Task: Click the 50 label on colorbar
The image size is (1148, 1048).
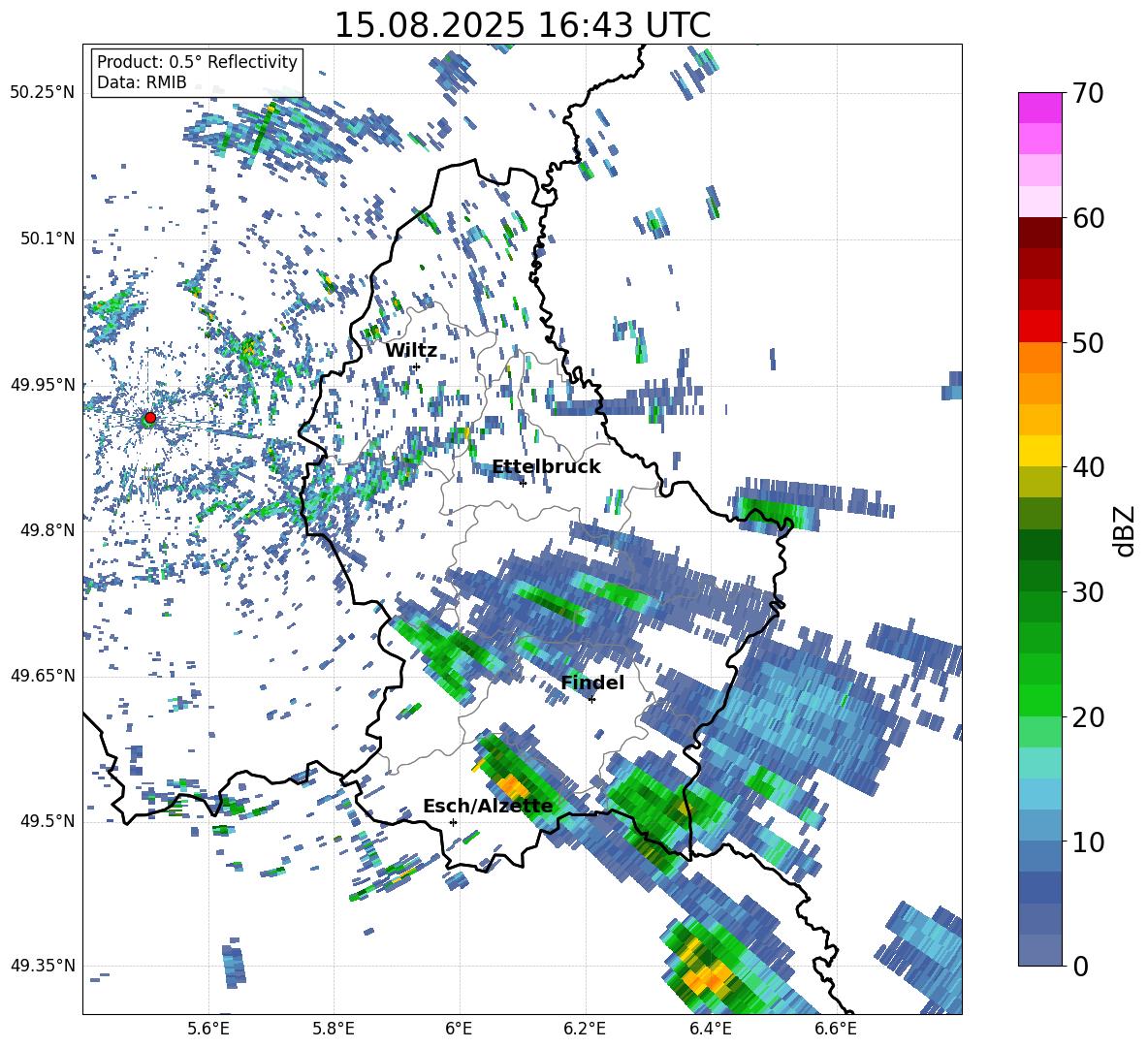Action: coord(1087,343)
